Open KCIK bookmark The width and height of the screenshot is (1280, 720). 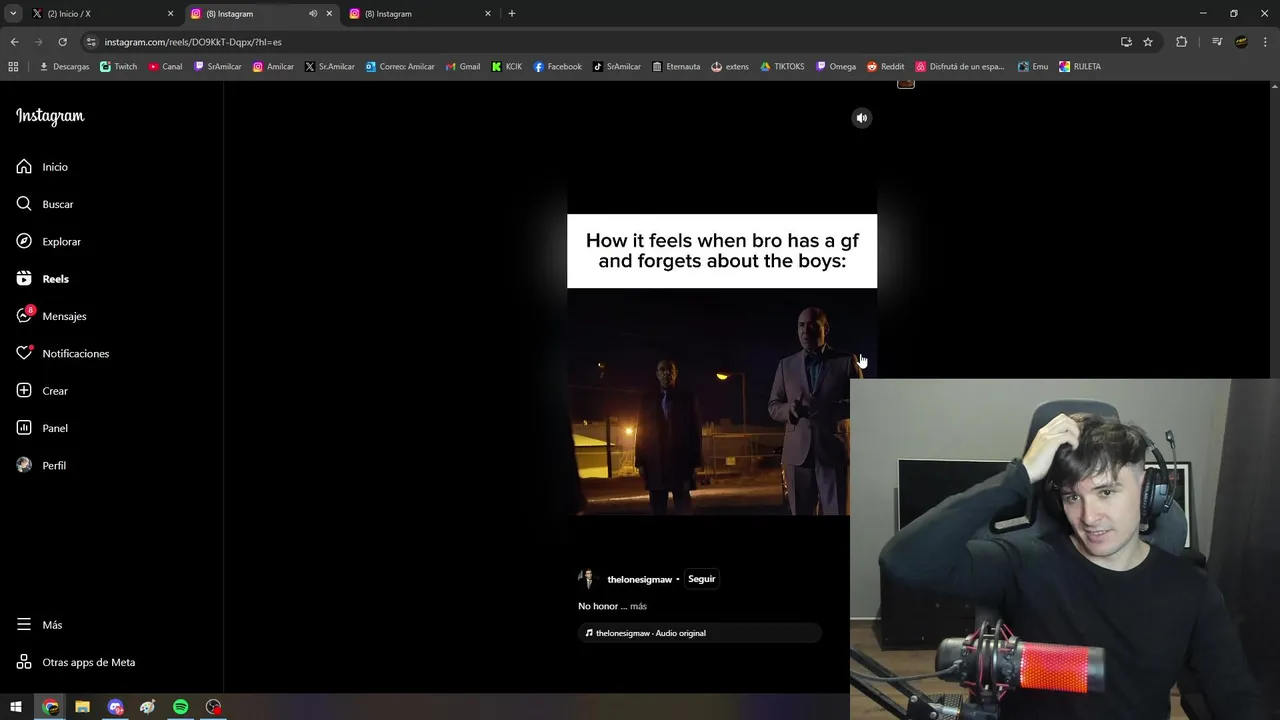506,67
